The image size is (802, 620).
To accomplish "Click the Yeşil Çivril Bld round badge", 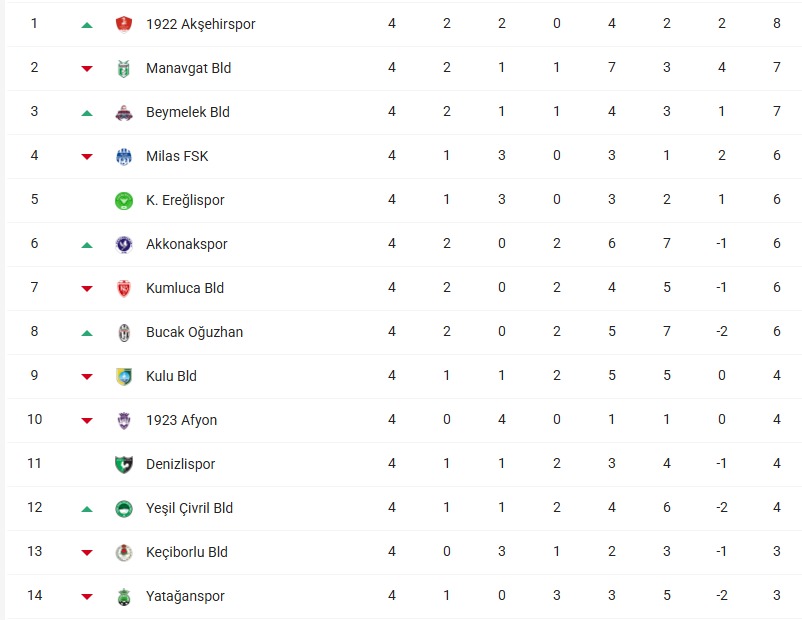I will click(124, 508).
